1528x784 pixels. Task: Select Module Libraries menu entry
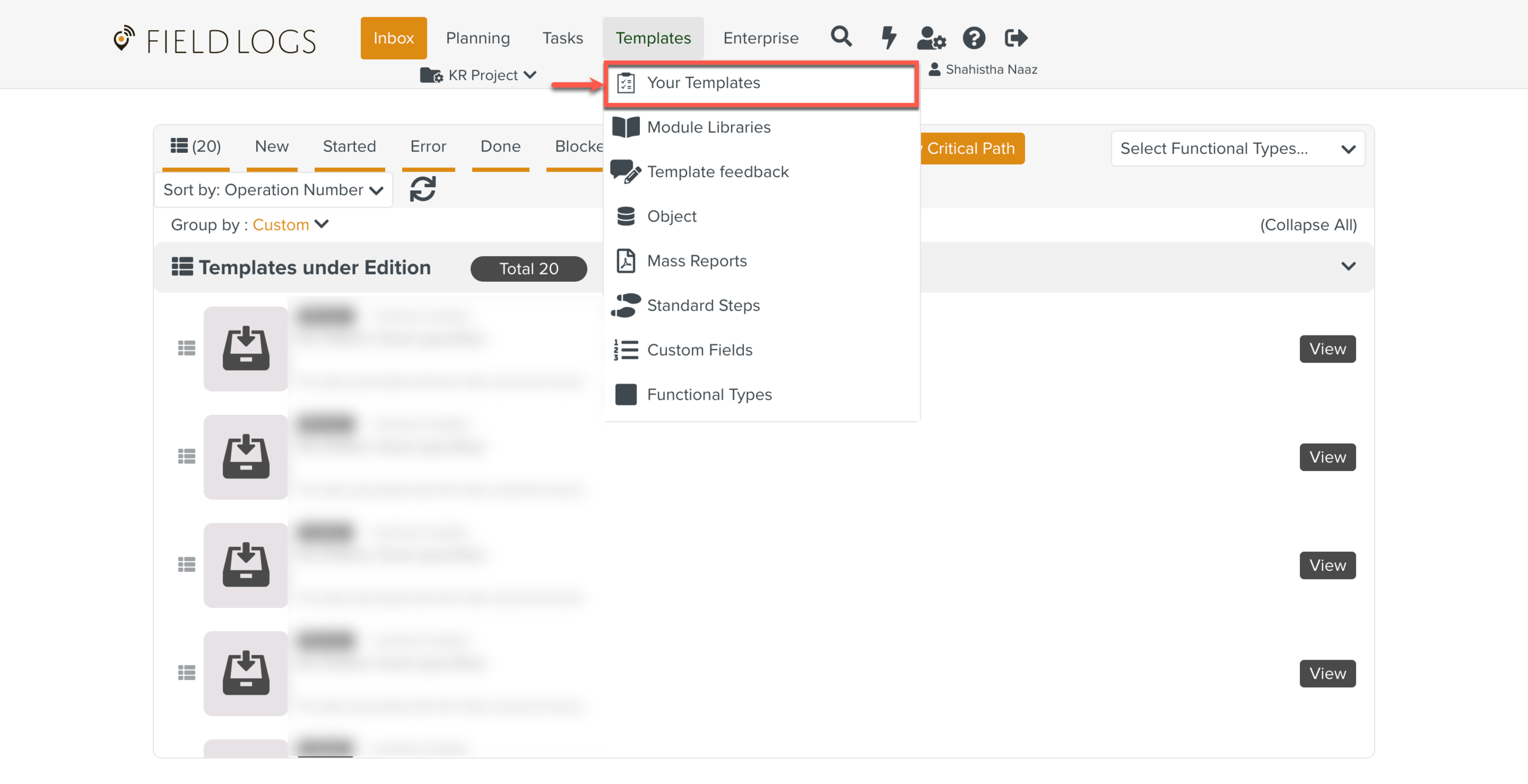coord(708,127)
